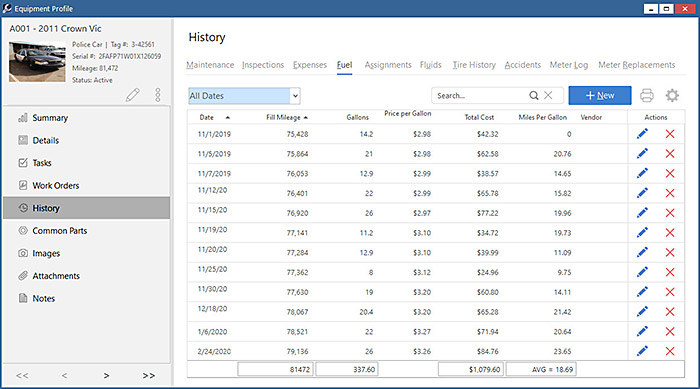The height and width of the screenshot is (389, 700).
Task: Delete fuel entry with mileage 77,362
Action: [670, 272]
